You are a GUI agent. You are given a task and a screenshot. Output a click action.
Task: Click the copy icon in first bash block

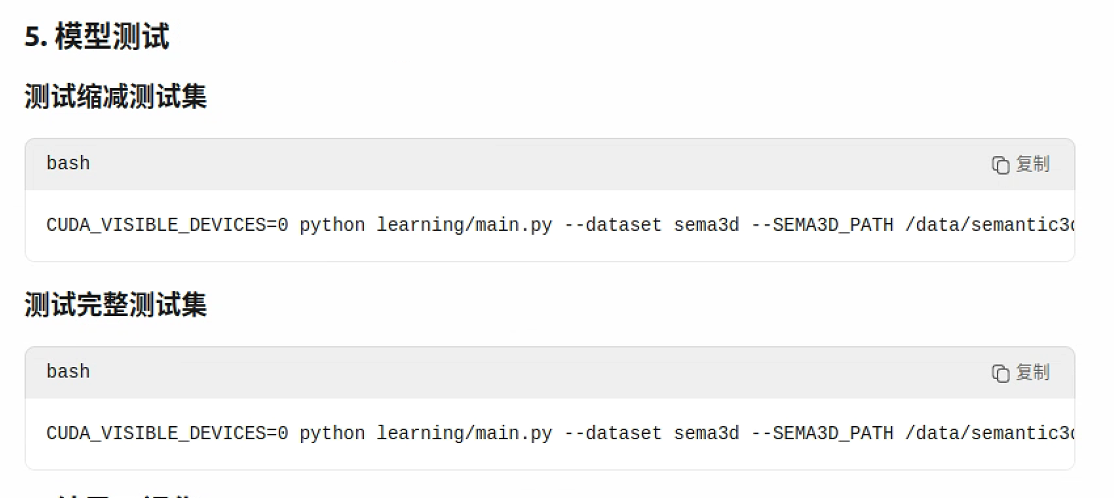pyautogui.click(x=1000, y=165)
